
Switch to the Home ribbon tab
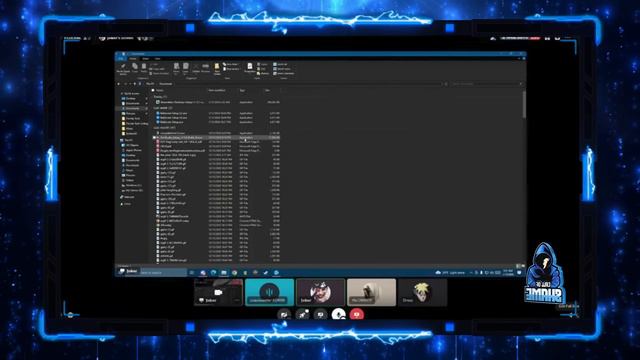(133, 59)
